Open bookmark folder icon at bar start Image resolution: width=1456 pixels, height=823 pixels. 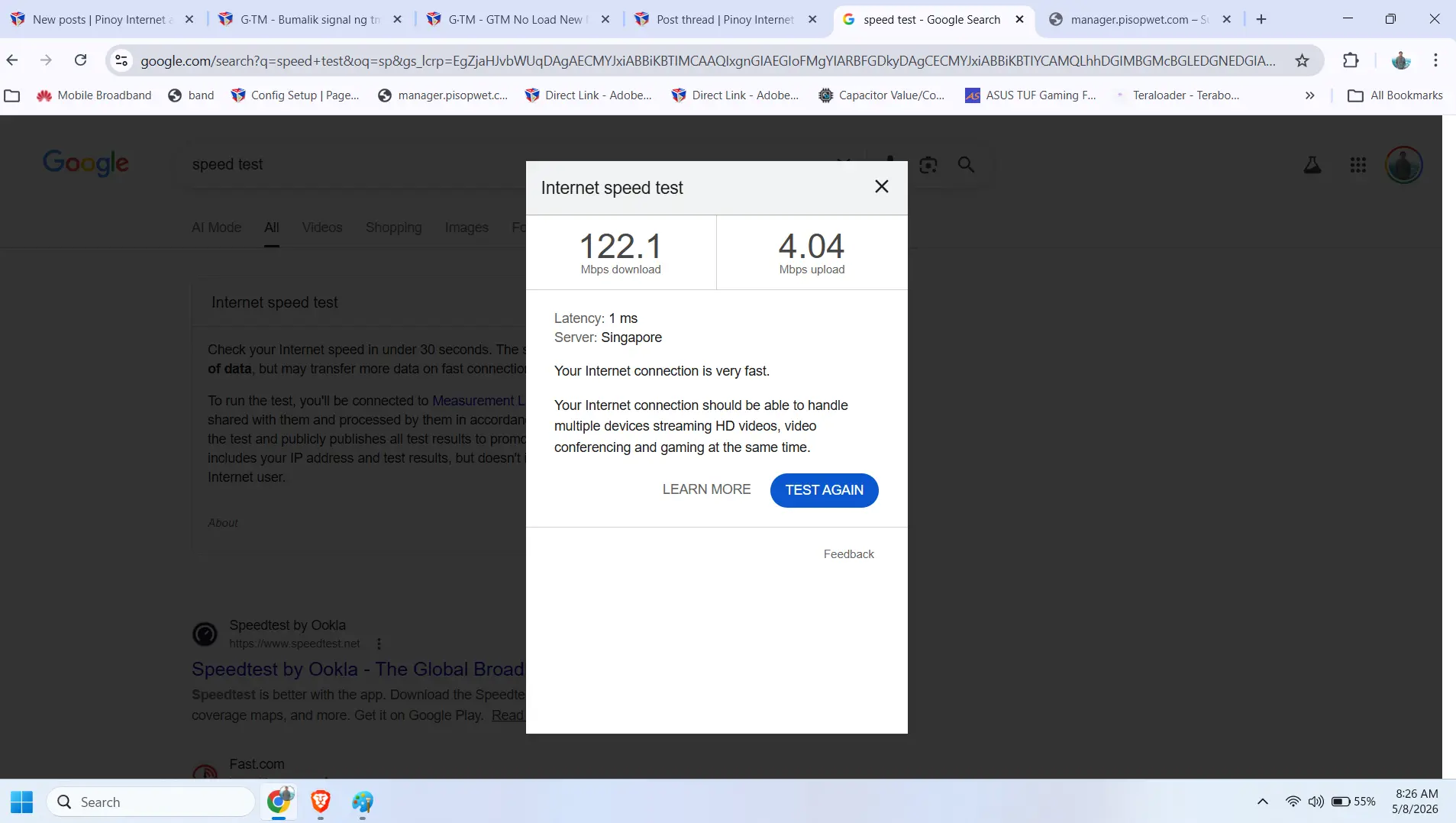[12, 95]
